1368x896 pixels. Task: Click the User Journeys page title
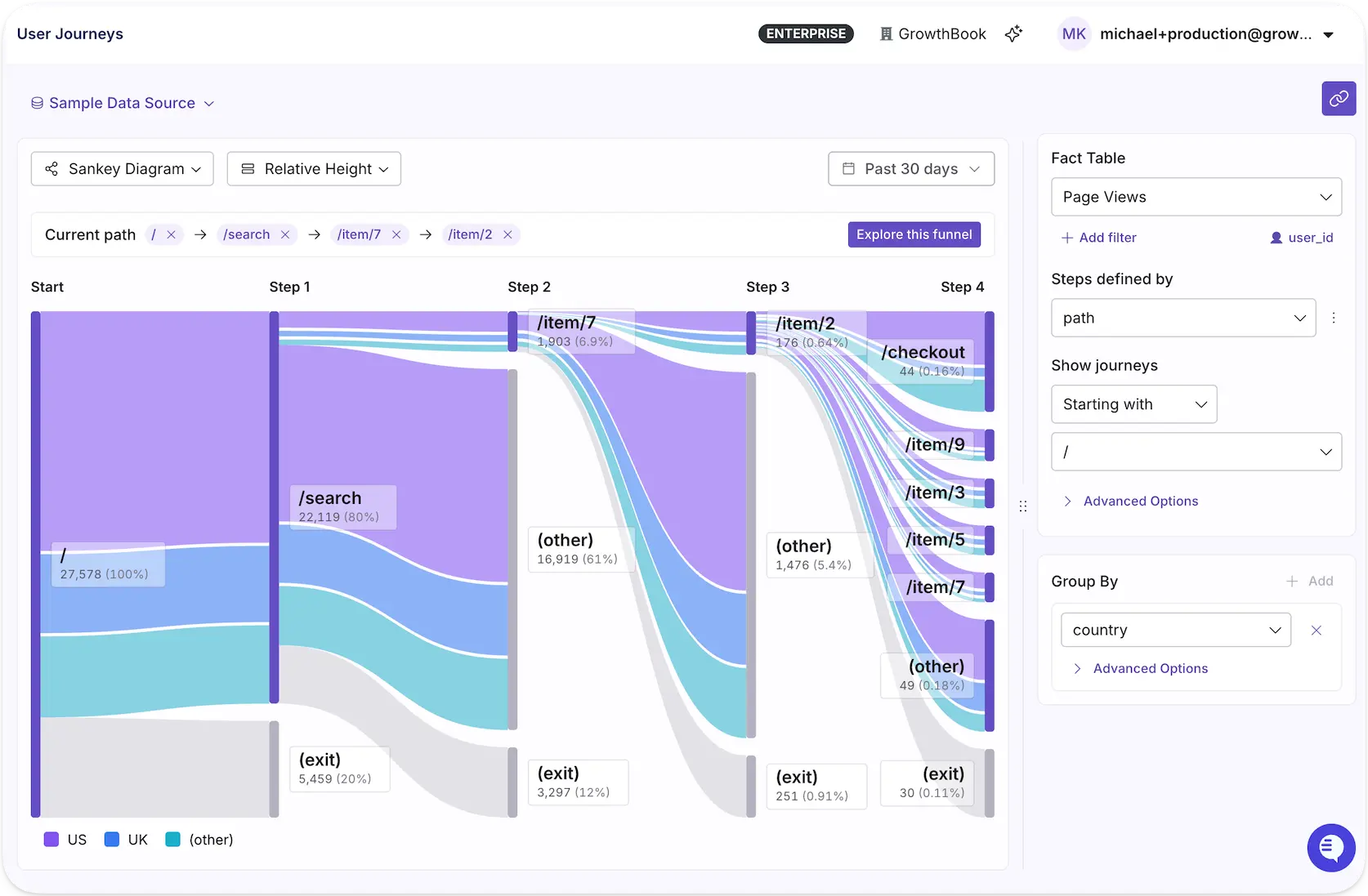pos(70,33)
